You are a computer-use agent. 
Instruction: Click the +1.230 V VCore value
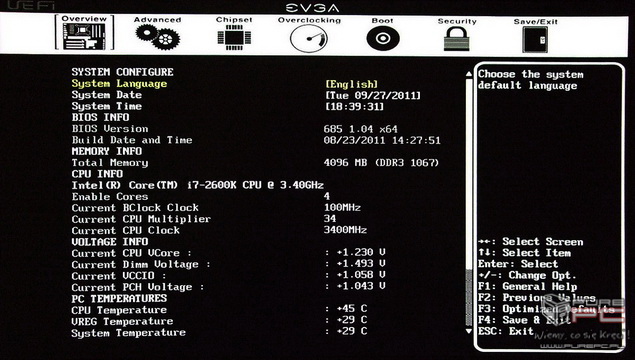click(361, 252)
